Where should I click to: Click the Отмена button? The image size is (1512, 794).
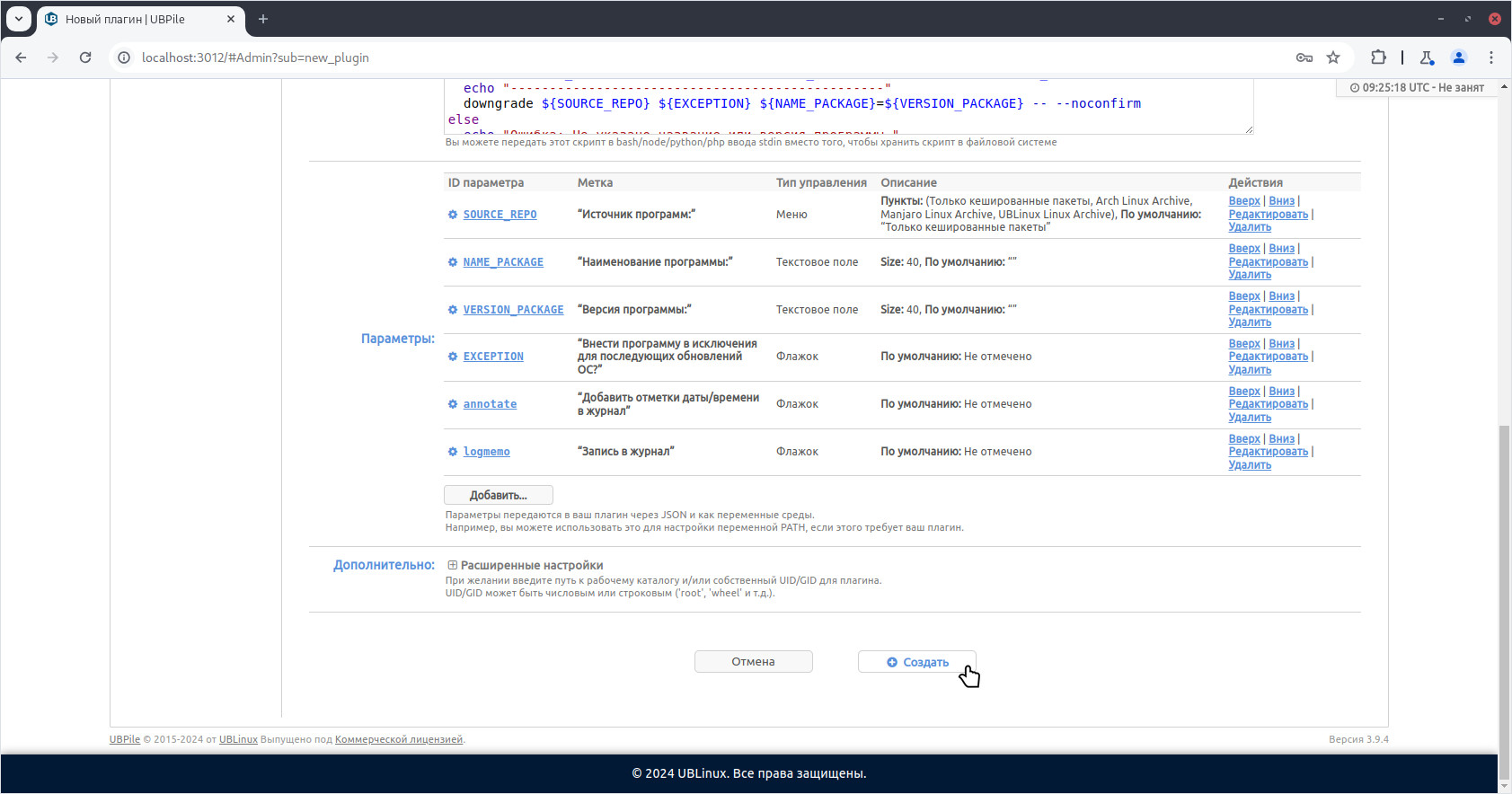coord(753,662)
